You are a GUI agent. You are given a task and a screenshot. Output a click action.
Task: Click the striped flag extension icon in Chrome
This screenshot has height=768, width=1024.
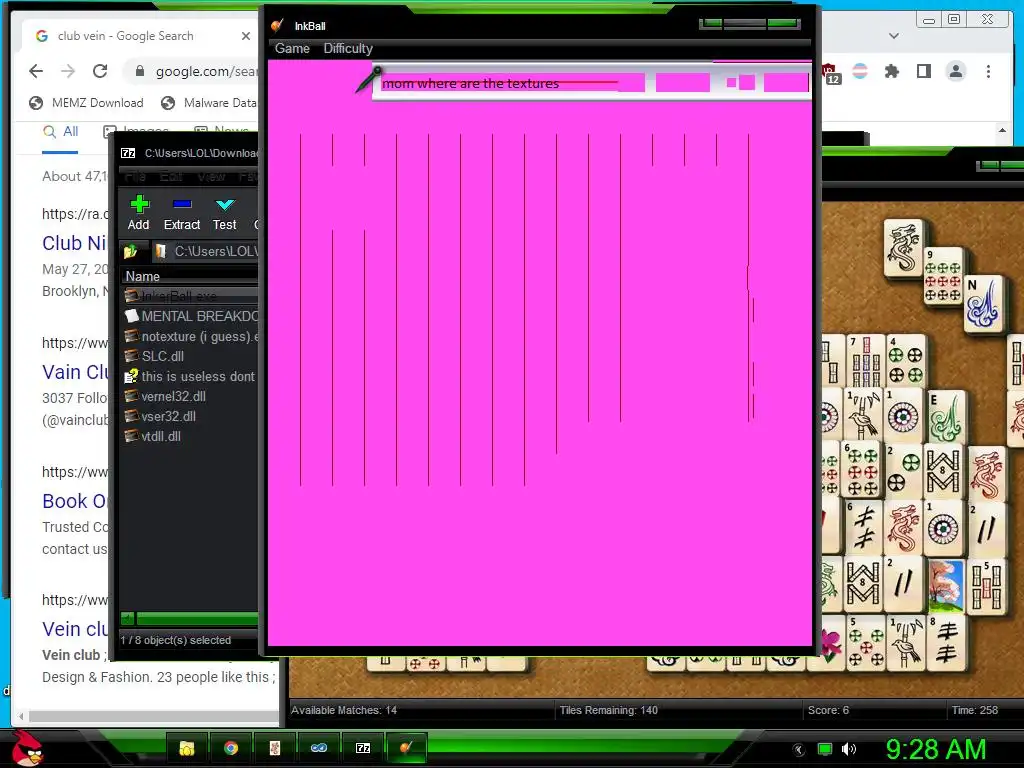tap(860, 71)
